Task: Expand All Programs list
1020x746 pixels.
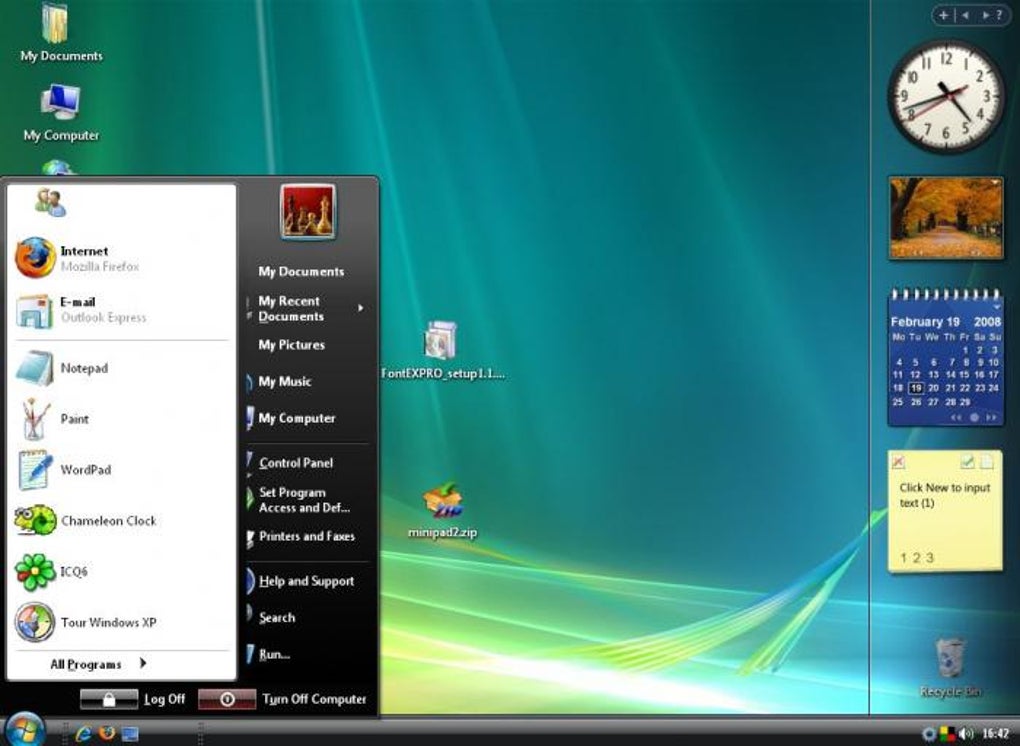Action: coord(98,664)
